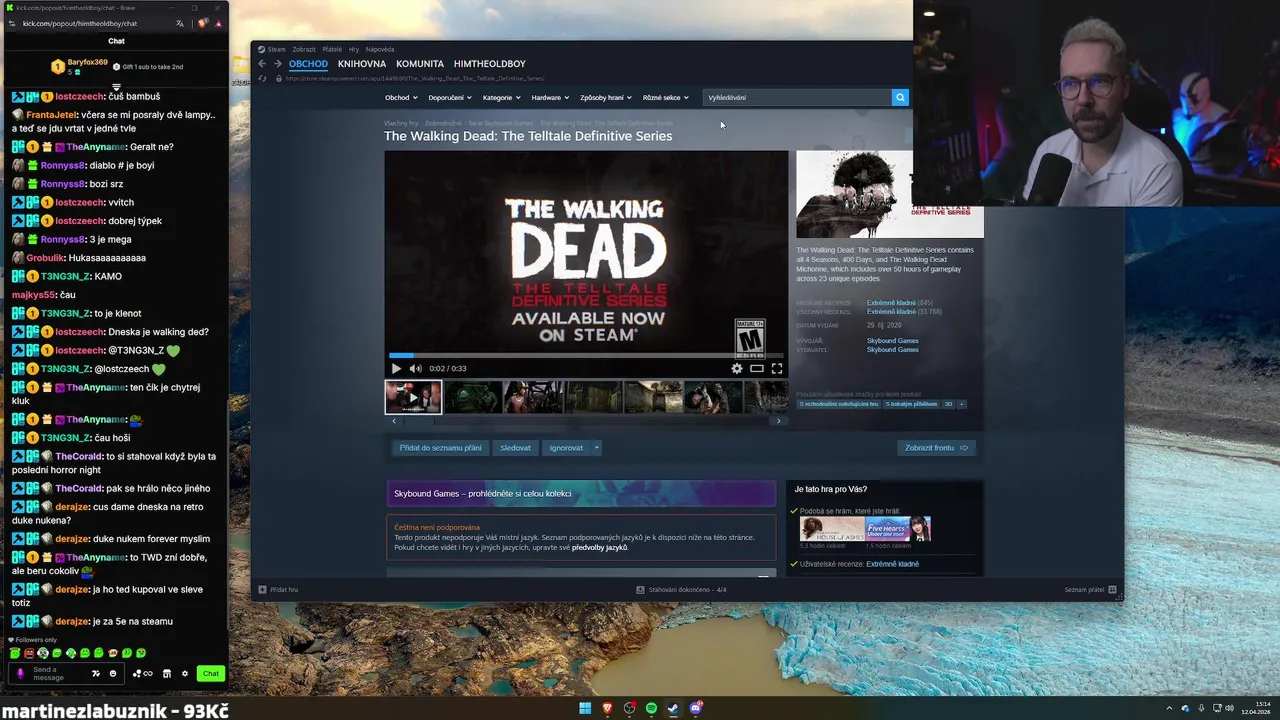Open the translate icon in chat input
This screenshot has height=720, width=1280.
96,673
